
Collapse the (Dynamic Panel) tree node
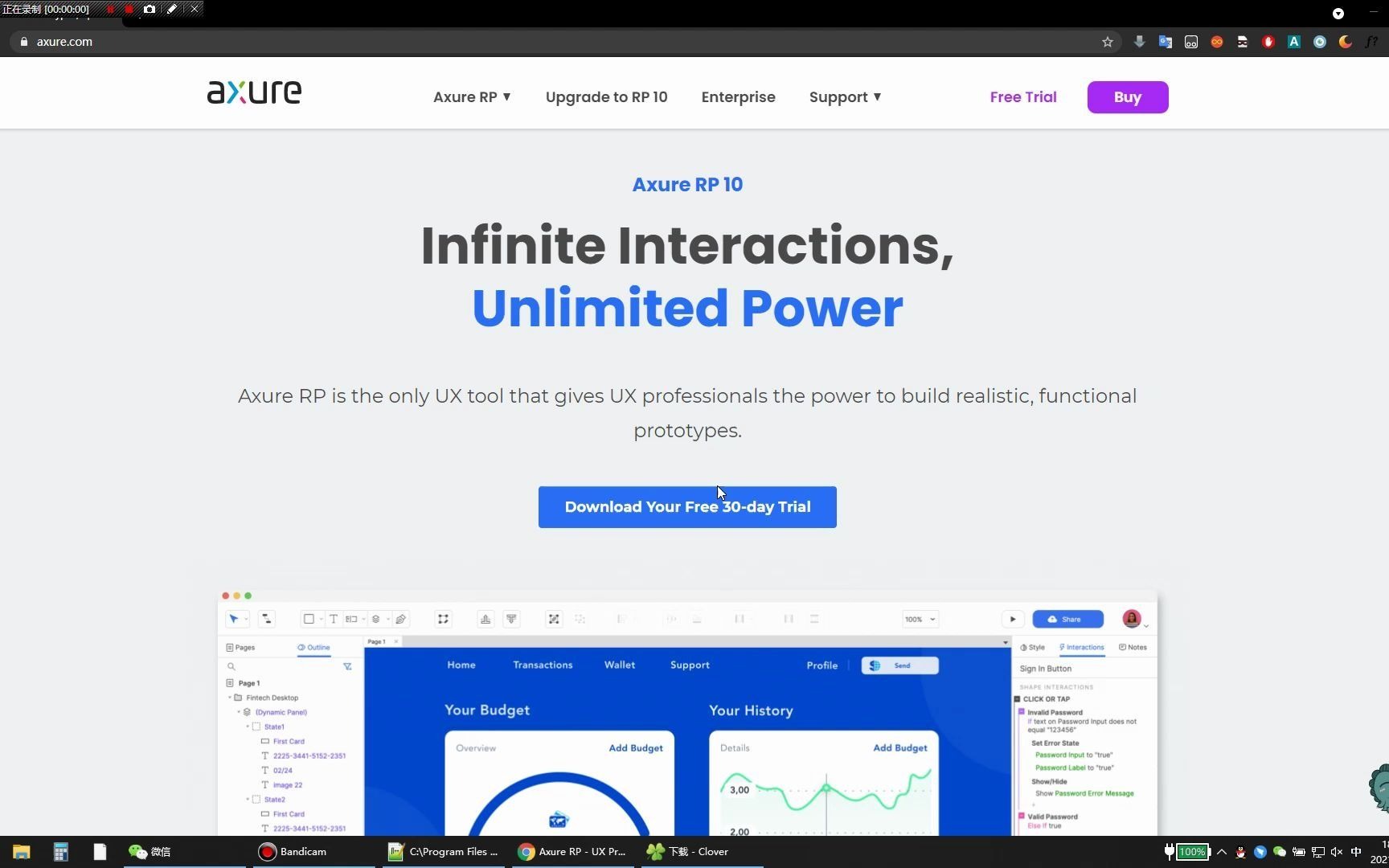coord(239,712)
